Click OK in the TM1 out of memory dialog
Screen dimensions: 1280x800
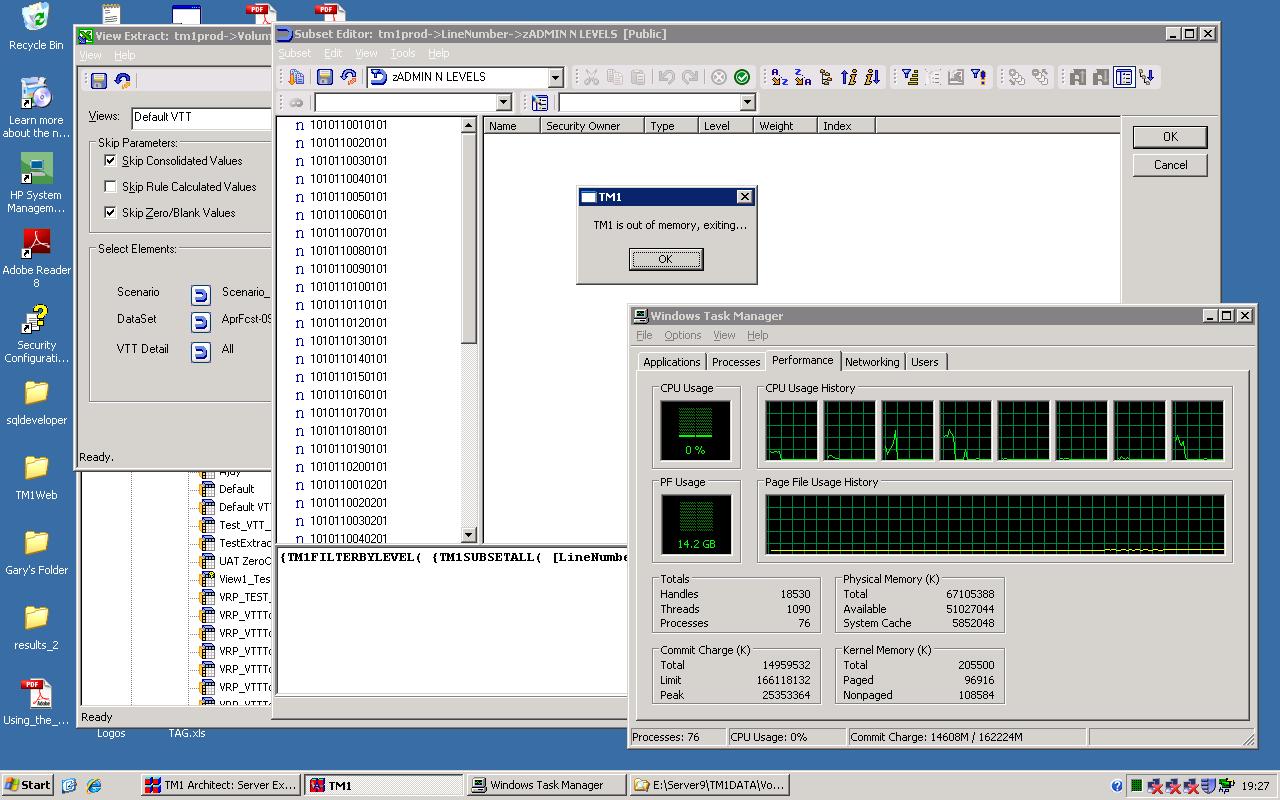(x=666, y=259)
